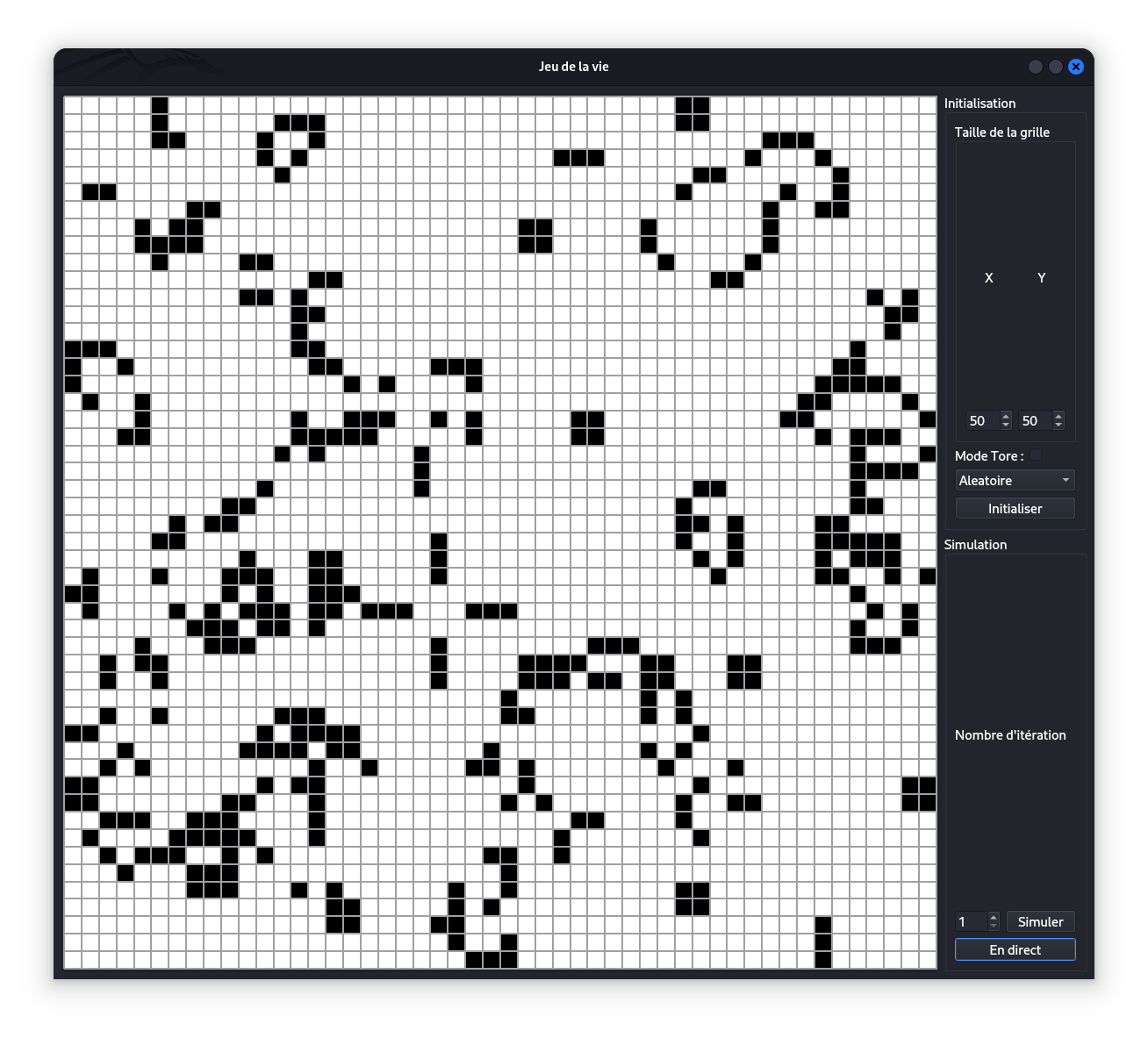The image size is (1148, 1038).
Task: Toggle the top-left corner grid cell
Action: coord(73,105)
